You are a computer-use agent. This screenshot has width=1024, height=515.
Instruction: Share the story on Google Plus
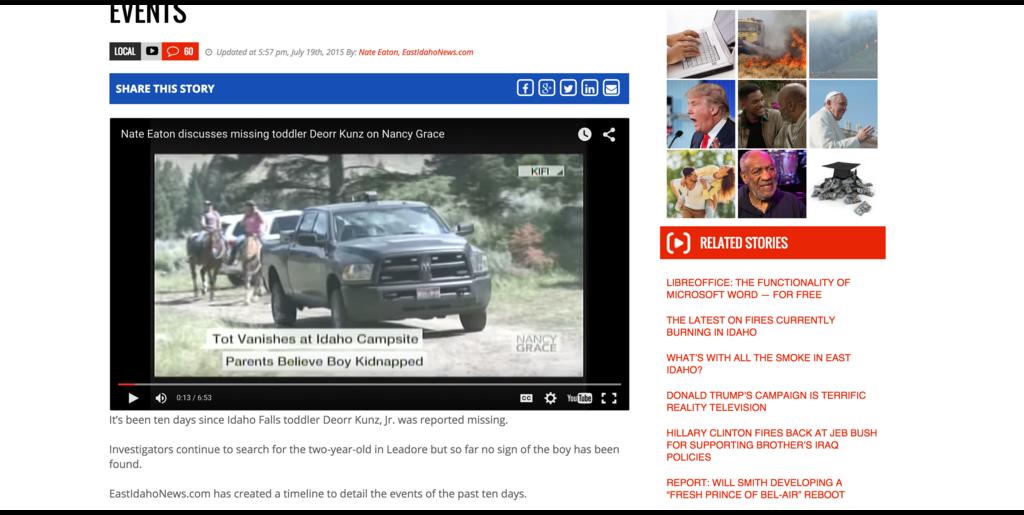coord(546,88)
